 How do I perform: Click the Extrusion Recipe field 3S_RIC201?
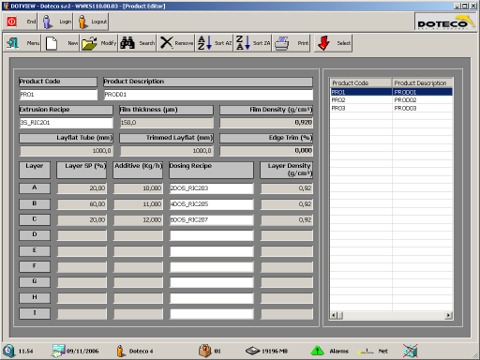[x=66, y=123]
